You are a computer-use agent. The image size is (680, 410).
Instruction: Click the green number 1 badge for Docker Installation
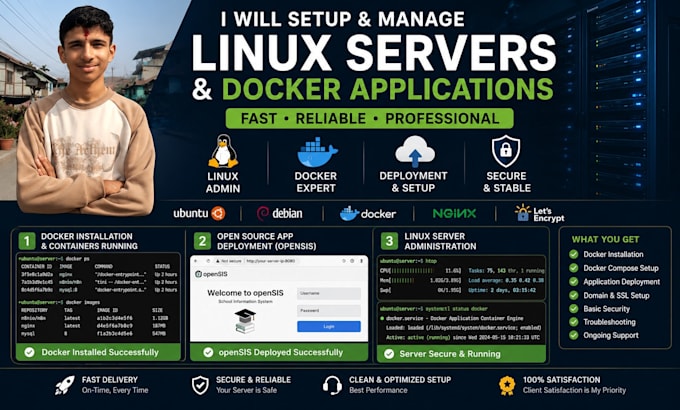click(27, 241)
